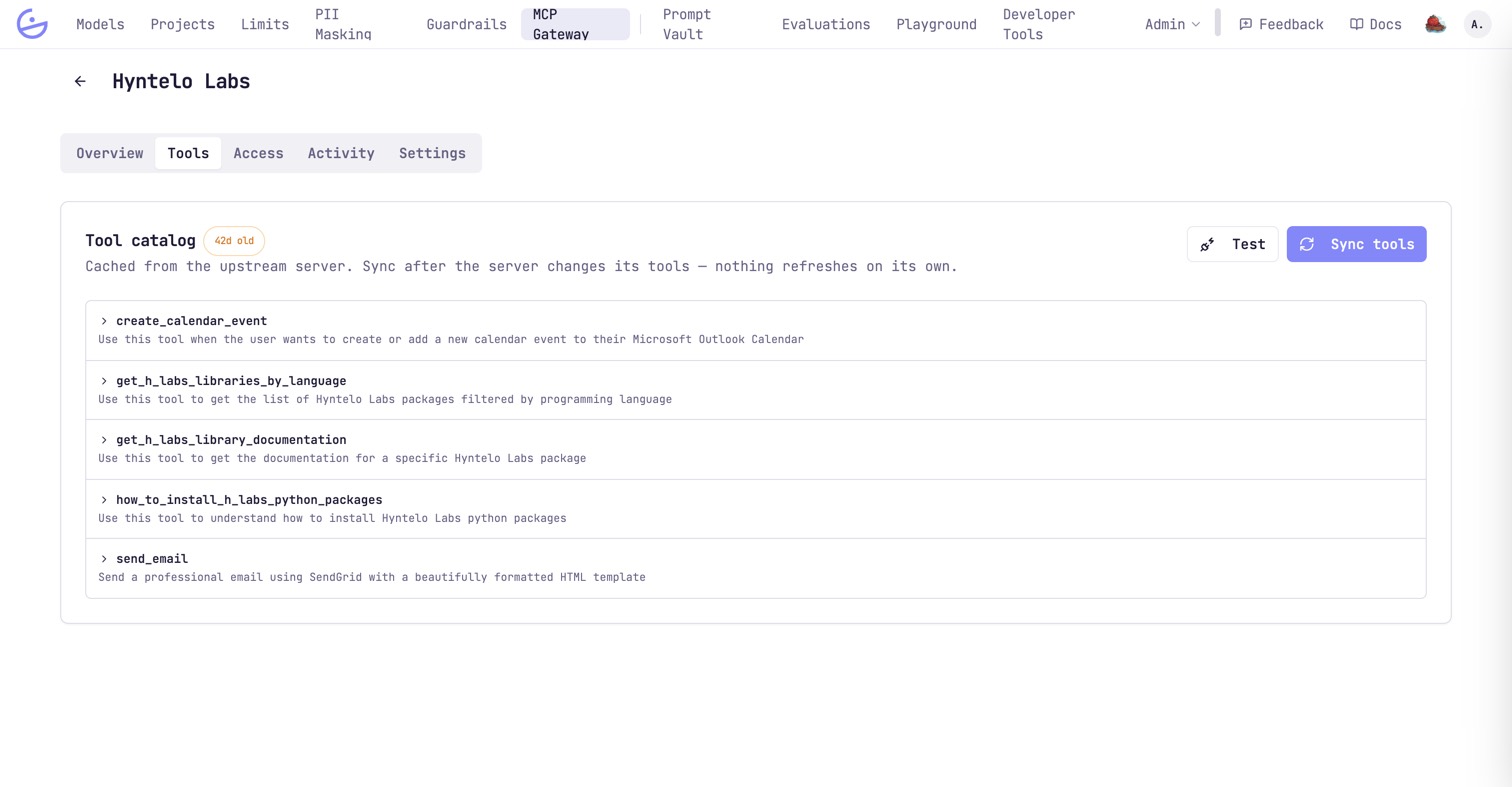Open Prompt Vault
Screen dimensions: 1512x787
pyautogui.click(x=687, y=24)
